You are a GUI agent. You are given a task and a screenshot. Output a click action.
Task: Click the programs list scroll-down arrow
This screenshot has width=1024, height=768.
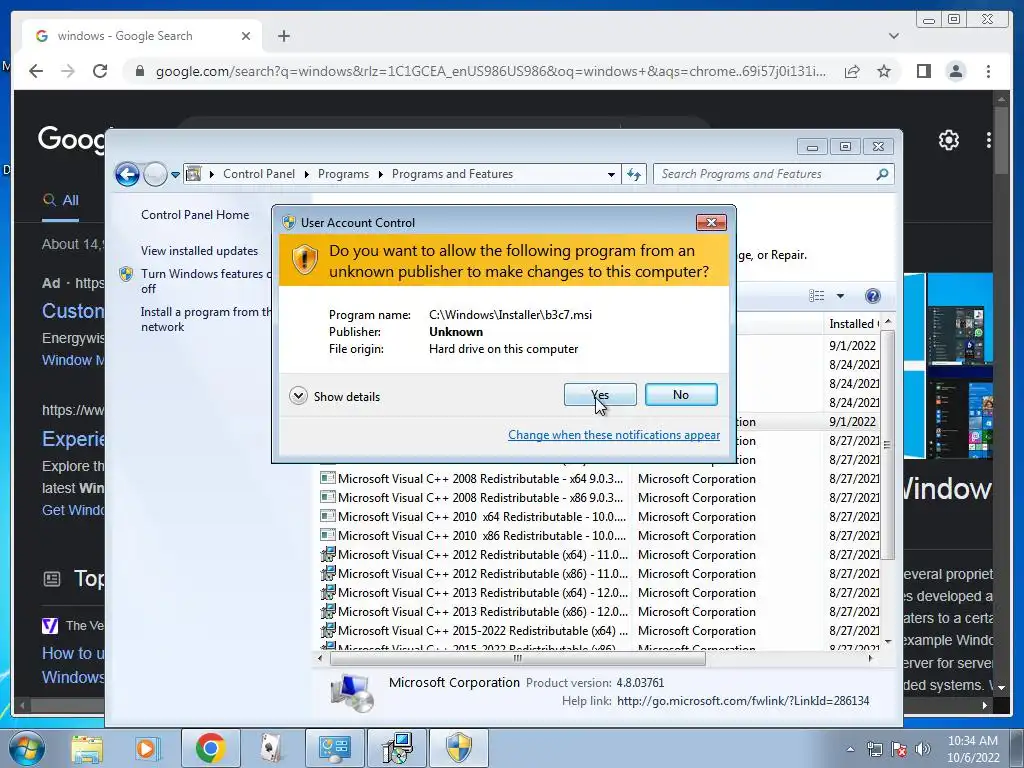click(888, 642)
